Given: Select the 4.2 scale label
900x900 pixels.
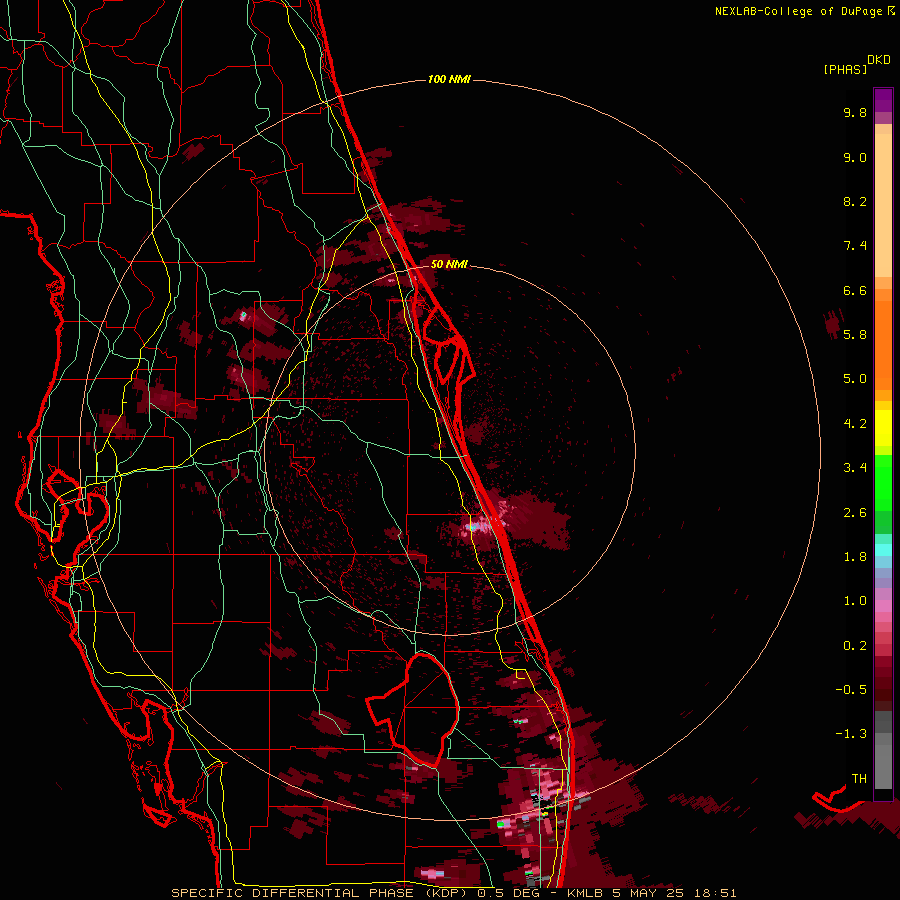Looking at the screenshot, I should click(855, 424).
